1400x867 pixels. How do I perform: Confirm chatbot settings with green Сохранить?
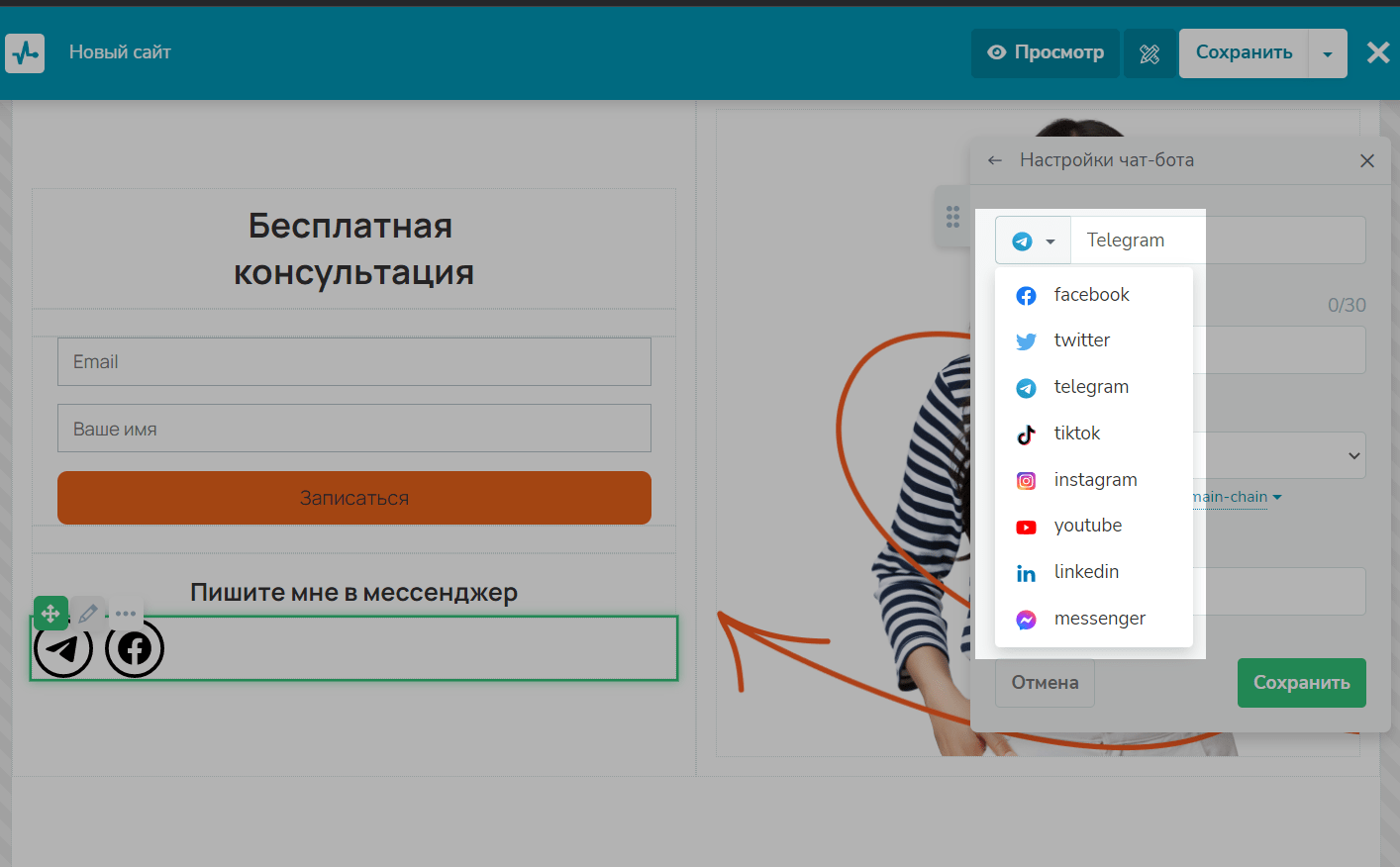[x=1301, y=683]
